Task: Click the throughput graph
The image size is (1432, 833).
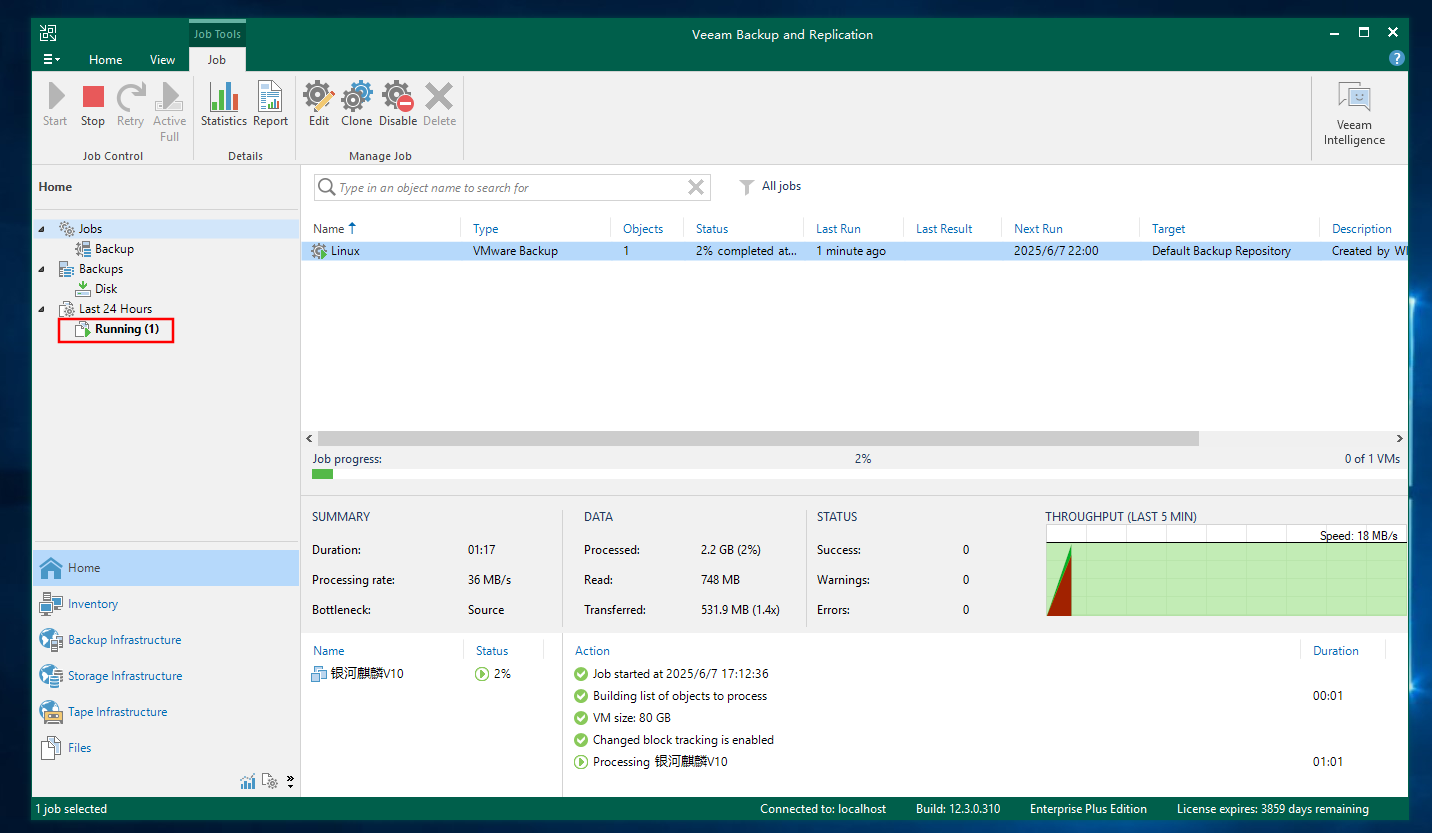Action: click(1226, 571)
